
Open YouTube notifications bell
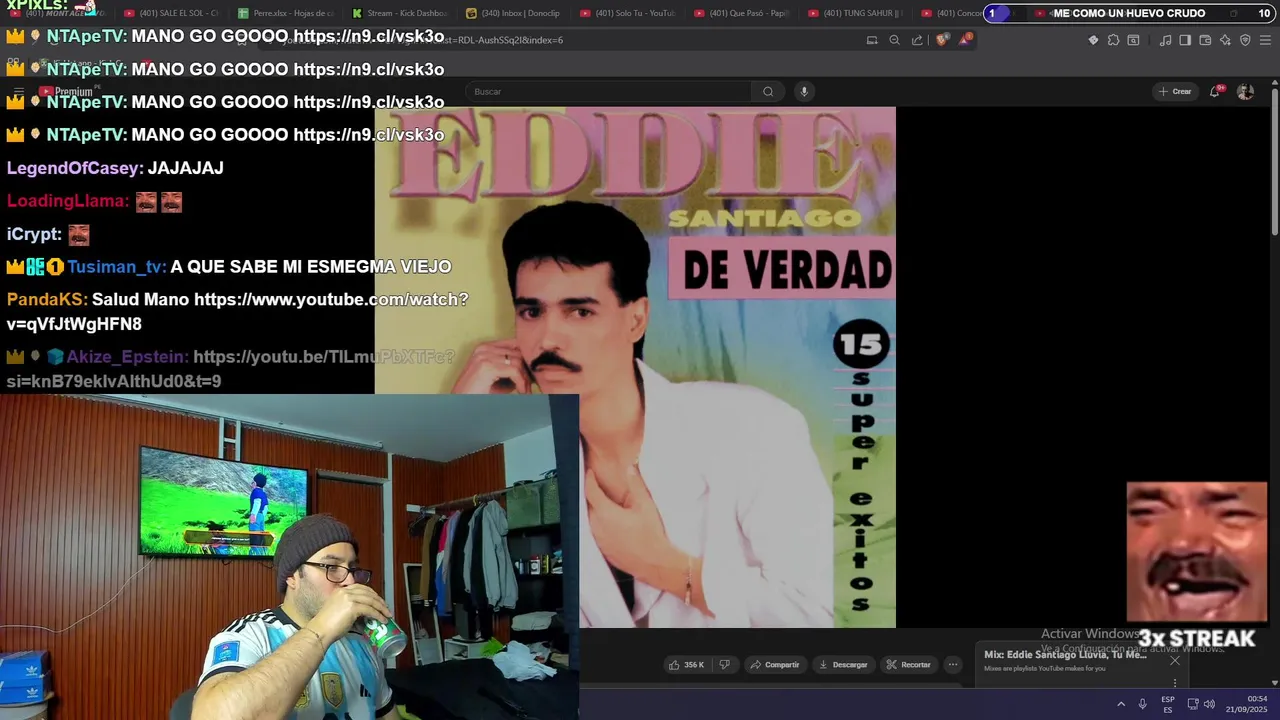pyautogui.click(x=1215, y=91)
